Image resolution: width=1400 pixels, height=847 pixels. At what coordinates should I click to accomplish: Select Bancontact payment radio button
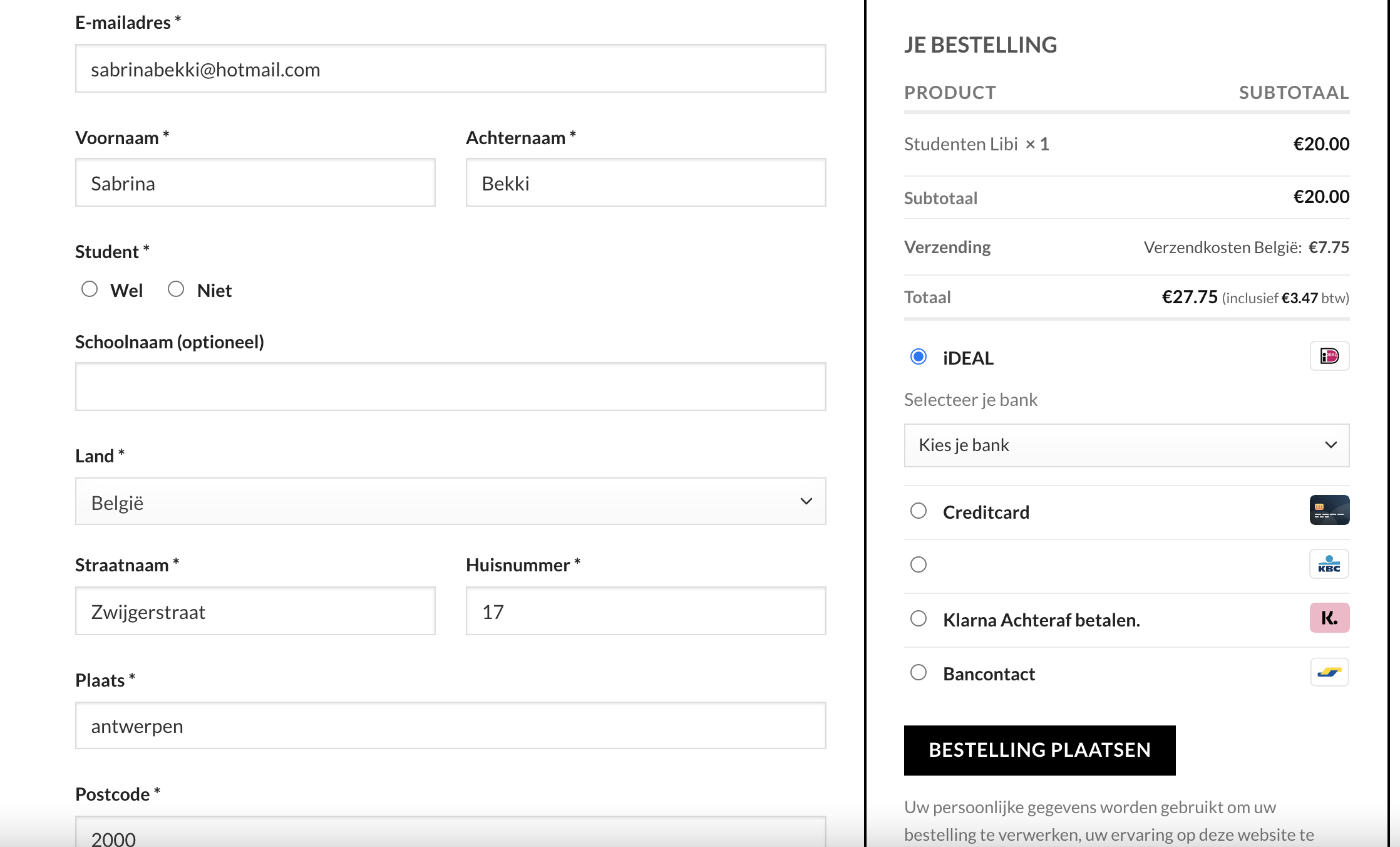pyautogui.click(x=919, y=672)
